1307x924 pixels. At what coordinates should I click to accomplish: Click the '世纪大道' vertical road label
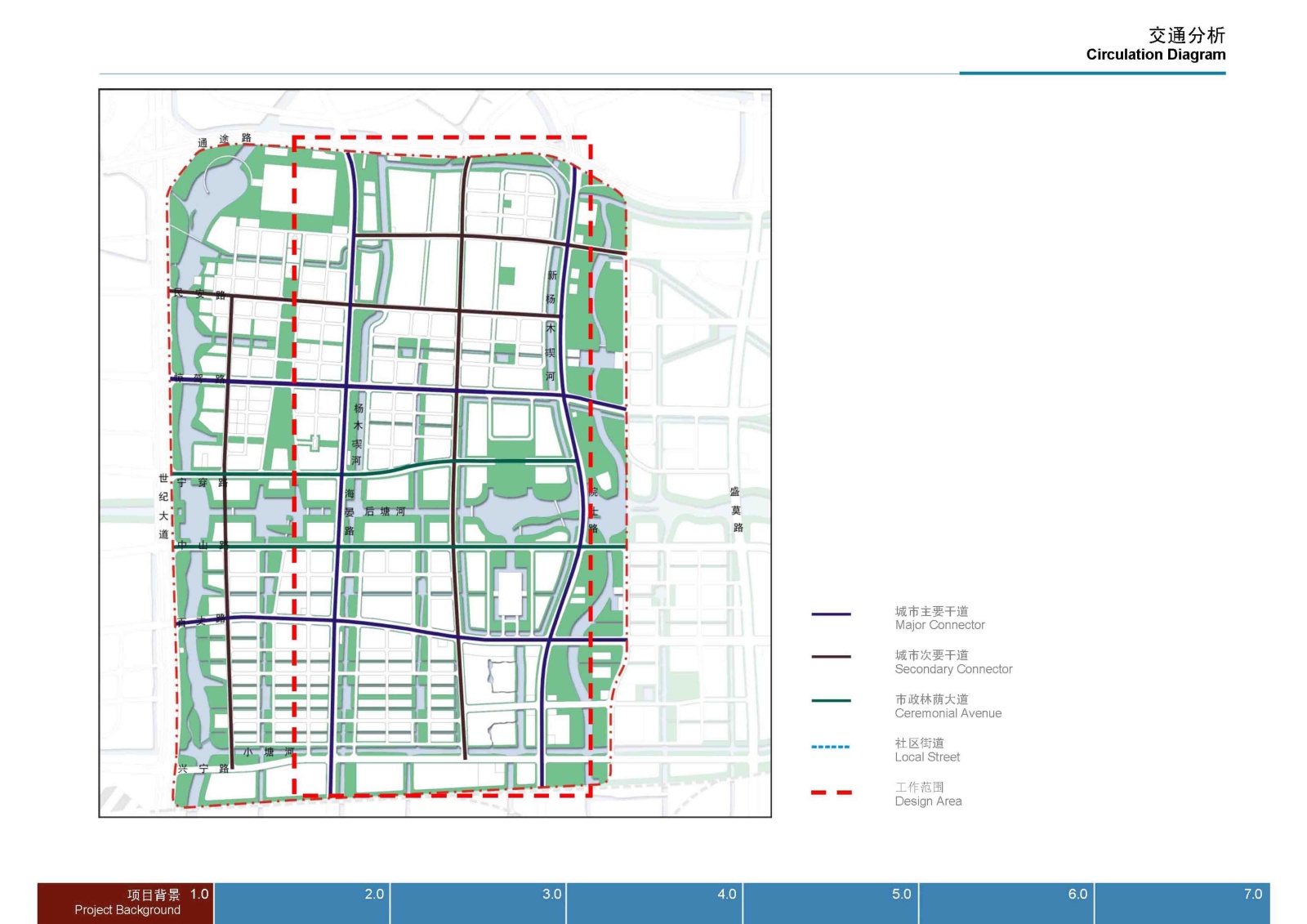pyautogui.click(x=163, y=506)
